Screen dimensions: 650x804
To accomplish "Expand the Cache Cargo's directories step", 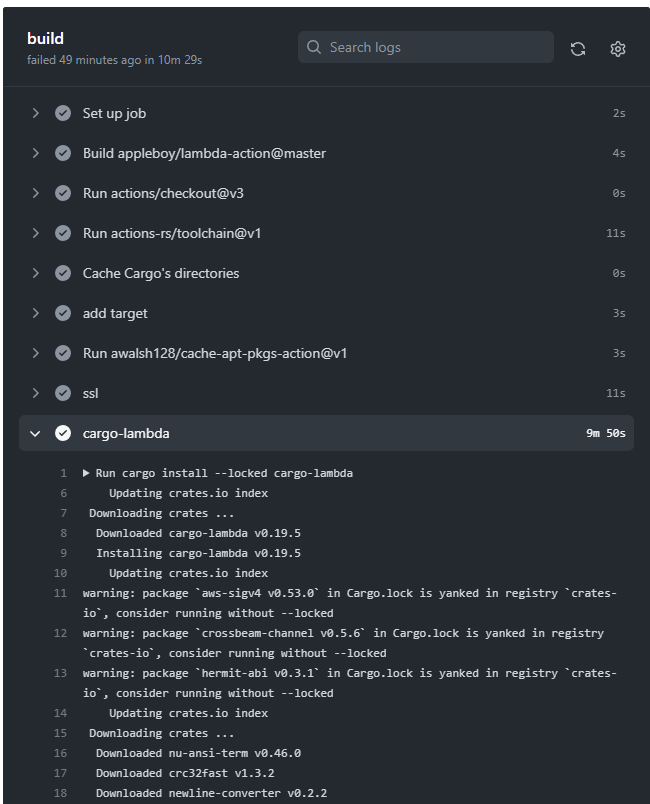I will [x=36, y=273].
